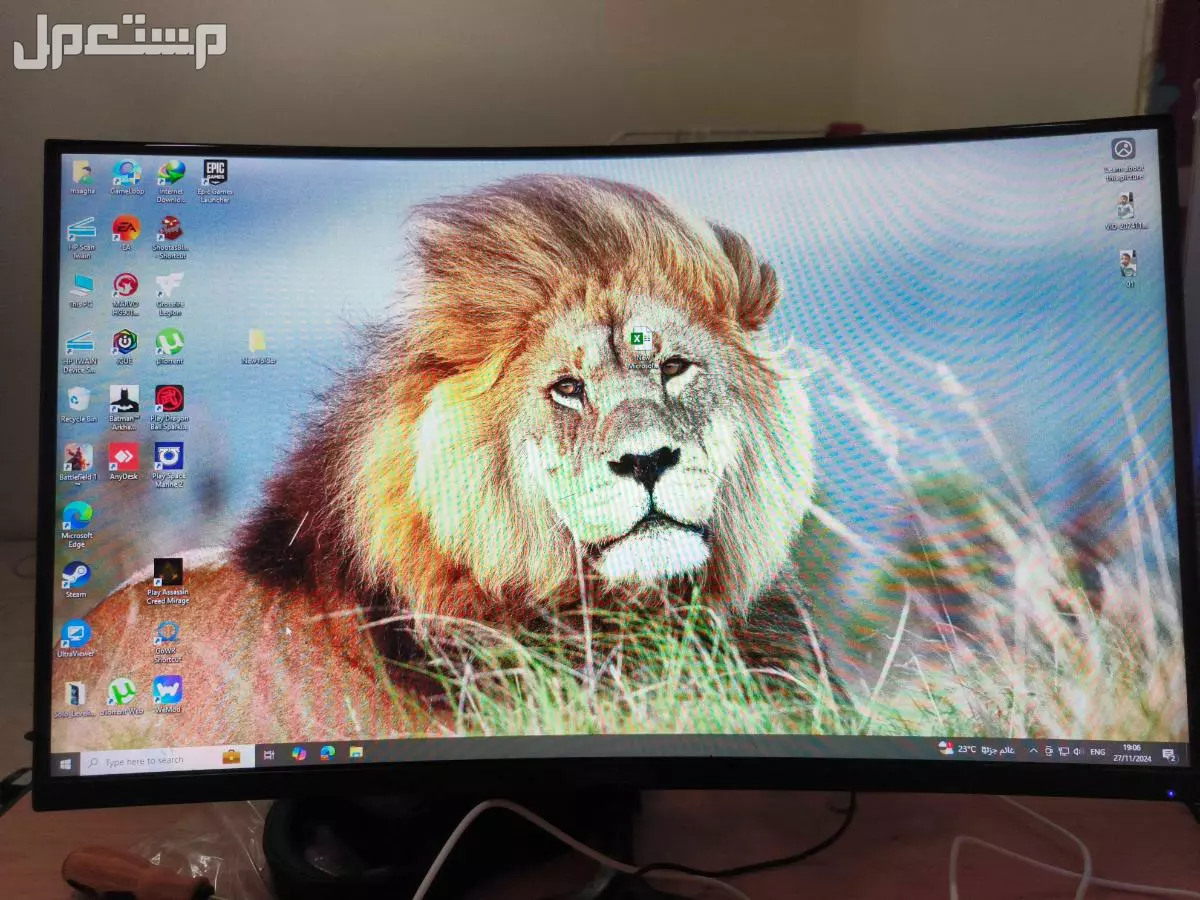This screenshot has width=1200, height=900.
Task: Switch the ENG input language
Action: pyautogui.click(x=1097, y=752)
